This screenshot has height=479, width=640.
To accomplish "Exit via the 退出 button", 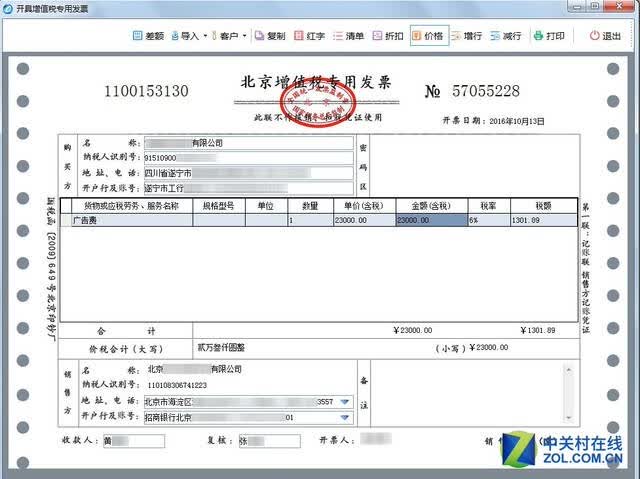I will click(x=605, y=36).
